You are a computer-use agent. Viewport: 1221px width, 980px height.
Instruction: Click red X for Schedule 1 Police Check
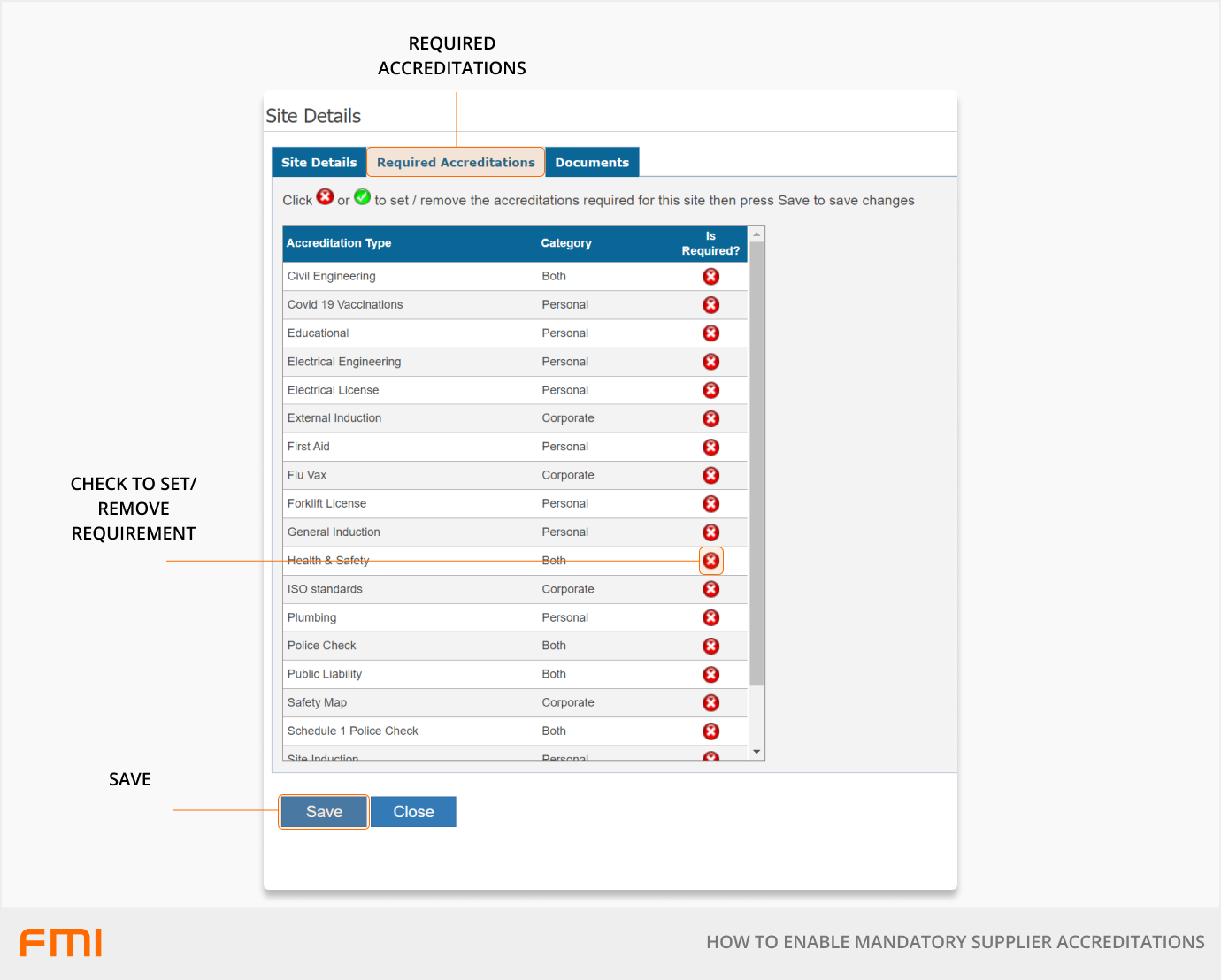point(710,731)
